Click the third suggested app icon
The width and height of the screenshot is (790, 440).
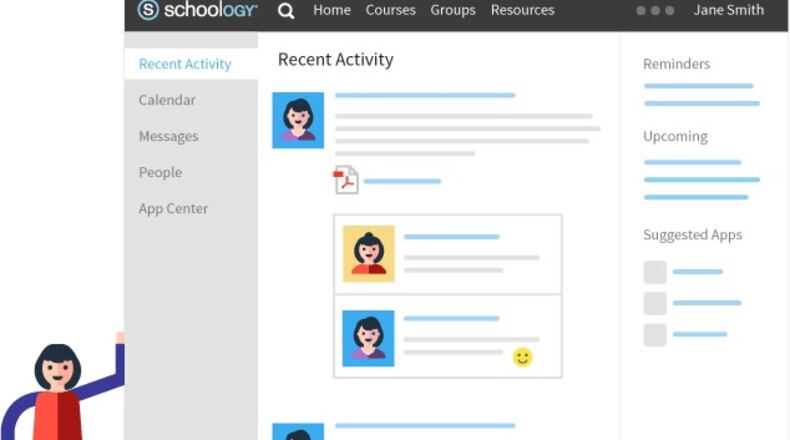point(655,335)
